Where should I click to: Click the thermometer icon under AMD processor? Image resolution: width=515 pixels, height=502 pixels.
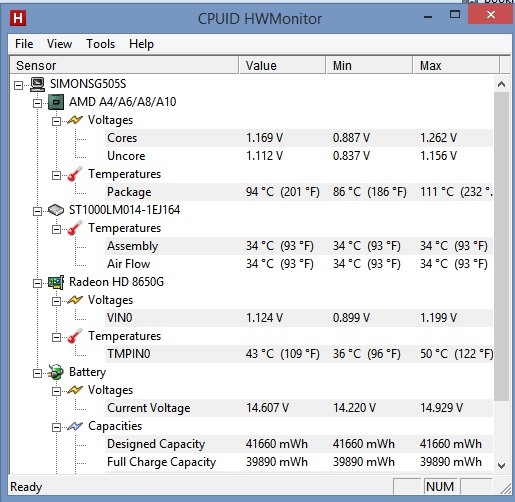75,174
